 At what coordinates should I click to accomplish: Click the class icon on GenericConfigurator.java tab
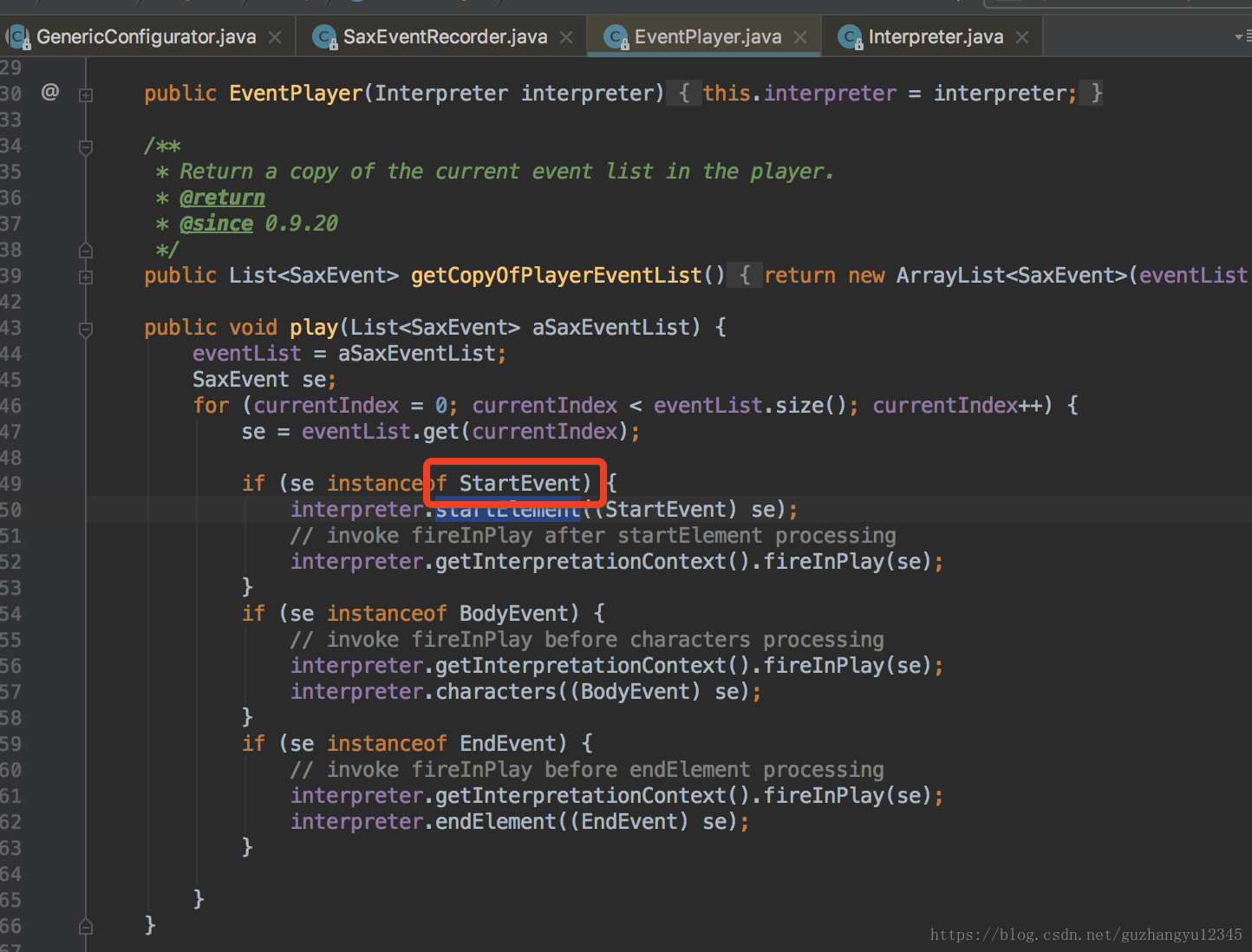coord(18,37)
